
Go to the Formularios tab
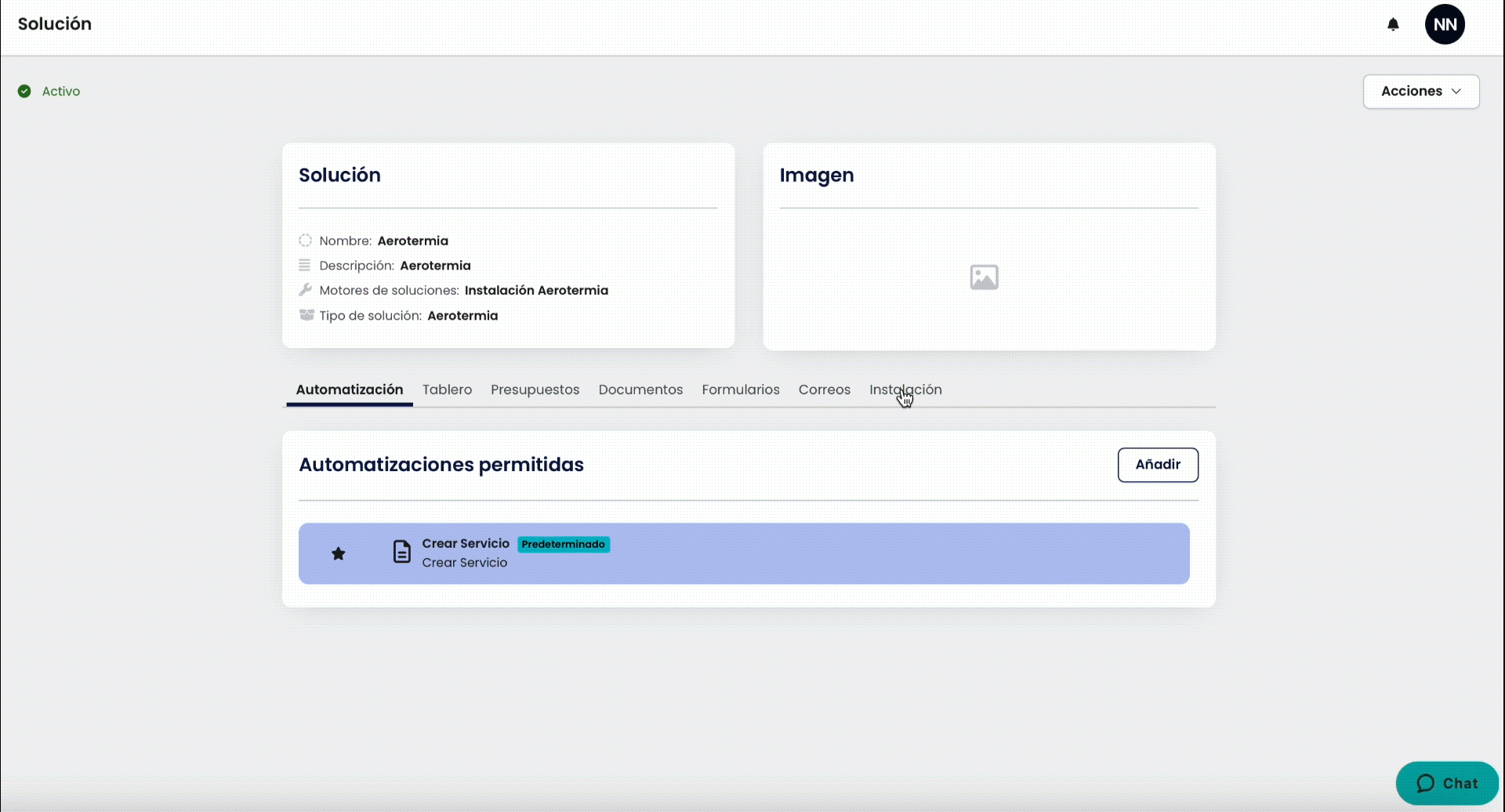tap(741, 390)
